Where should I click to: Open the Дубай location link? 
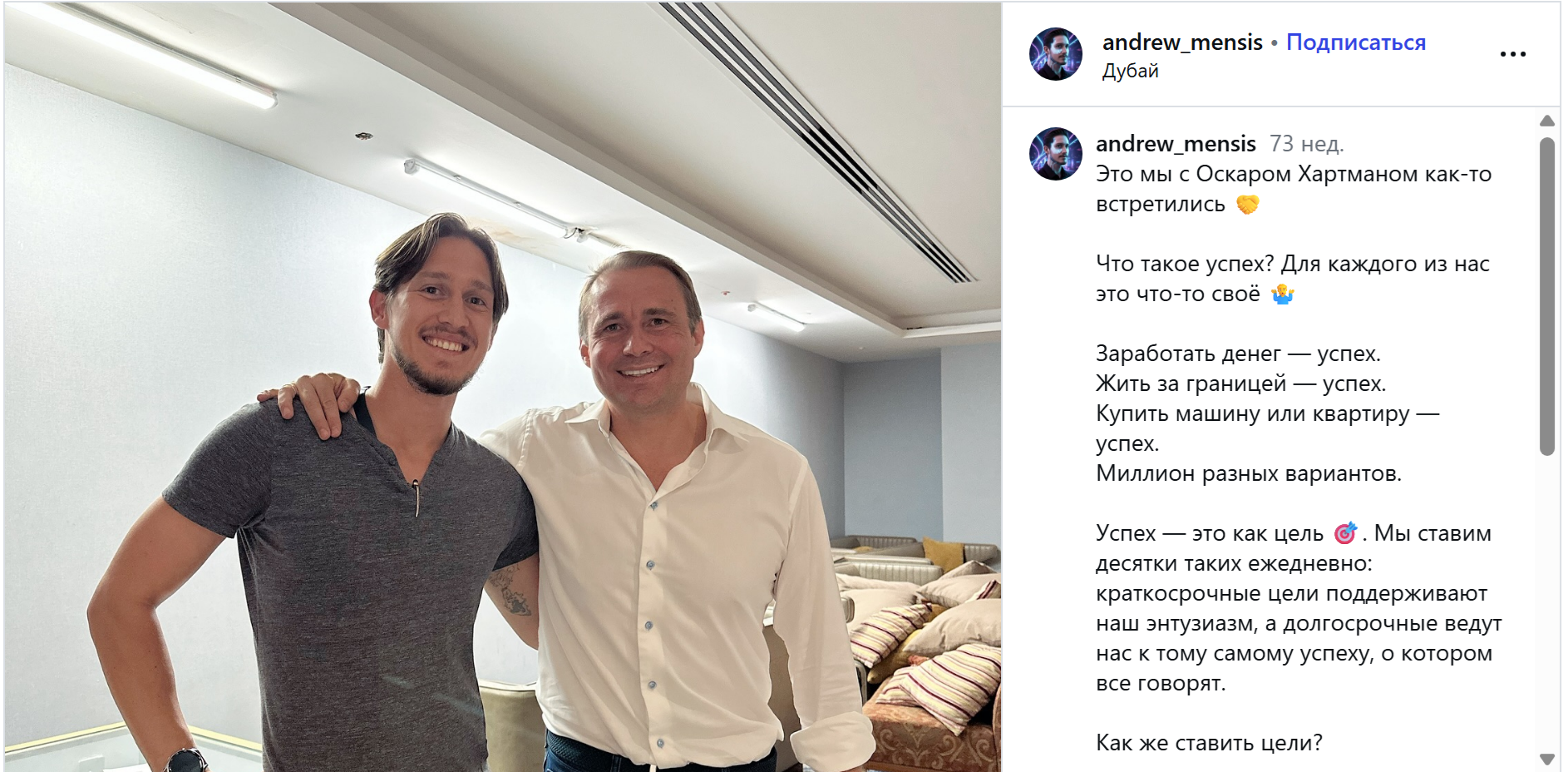(1130, 71)
